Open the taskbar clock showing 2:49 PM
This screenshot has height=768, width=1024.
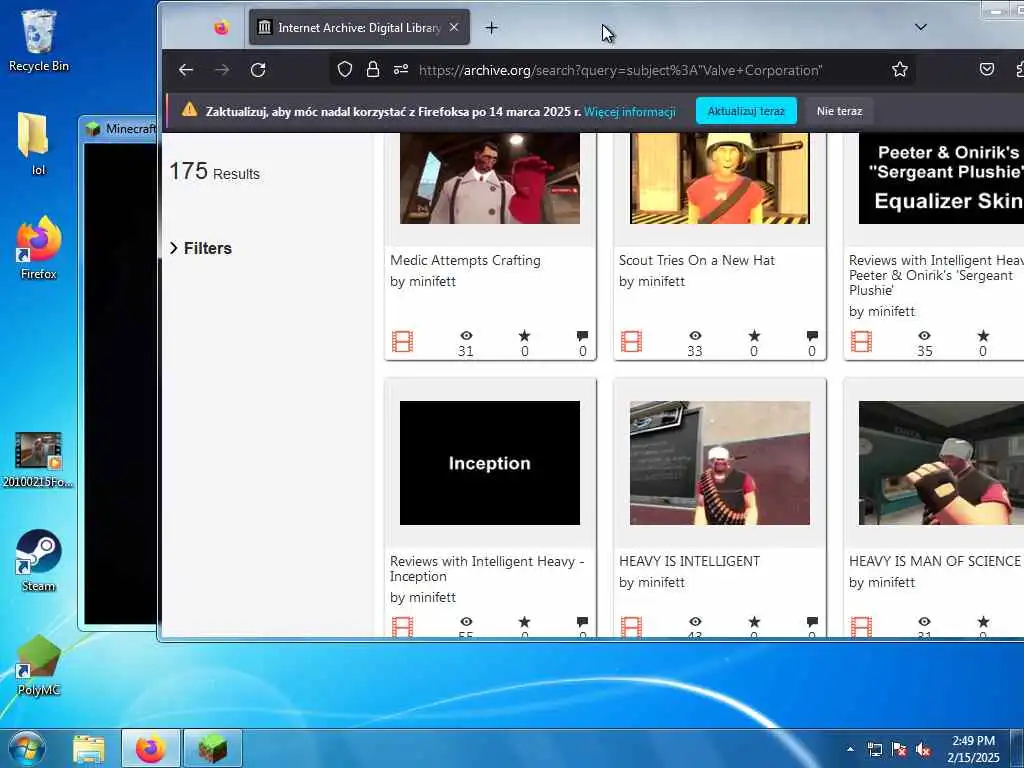(x=973, y=749)
